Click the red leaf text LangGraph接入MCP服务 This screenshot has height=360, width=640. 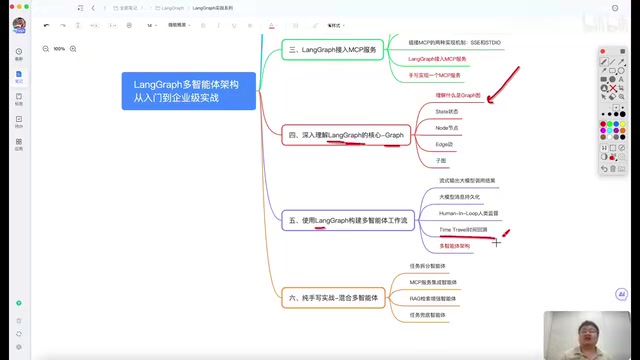coord(437,59)
